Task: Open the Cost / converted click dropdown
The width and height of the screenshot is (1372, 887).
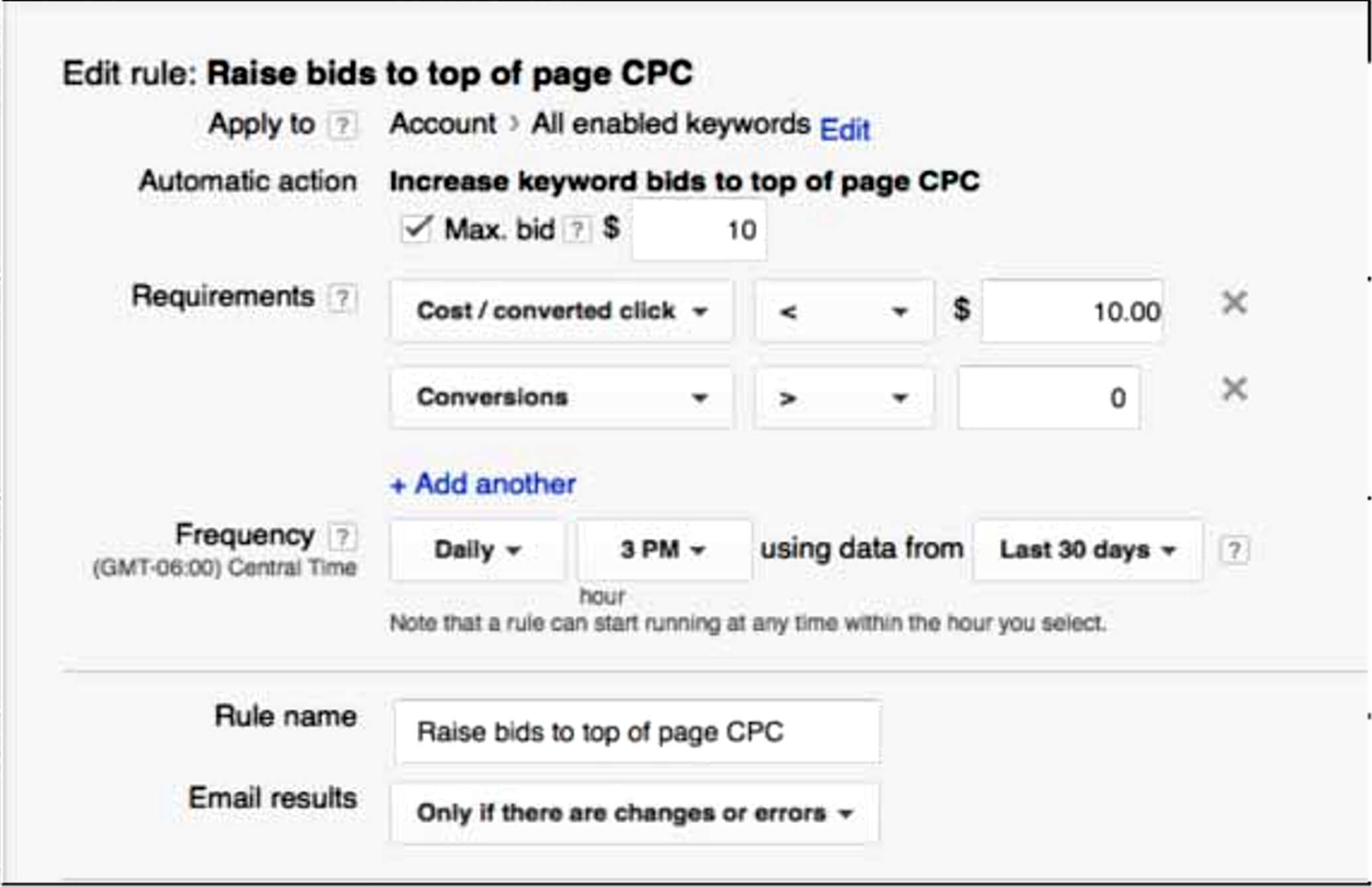Action: [x=562, y=311]
